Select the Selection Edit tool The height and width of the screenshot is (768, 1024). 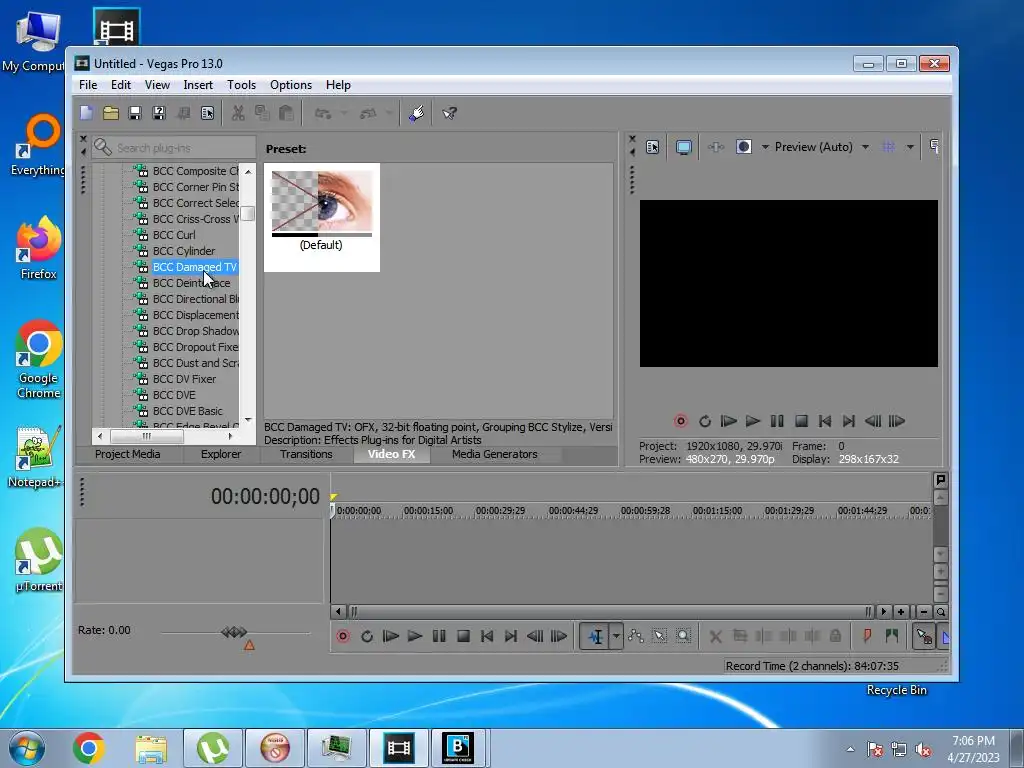(660, 636)
